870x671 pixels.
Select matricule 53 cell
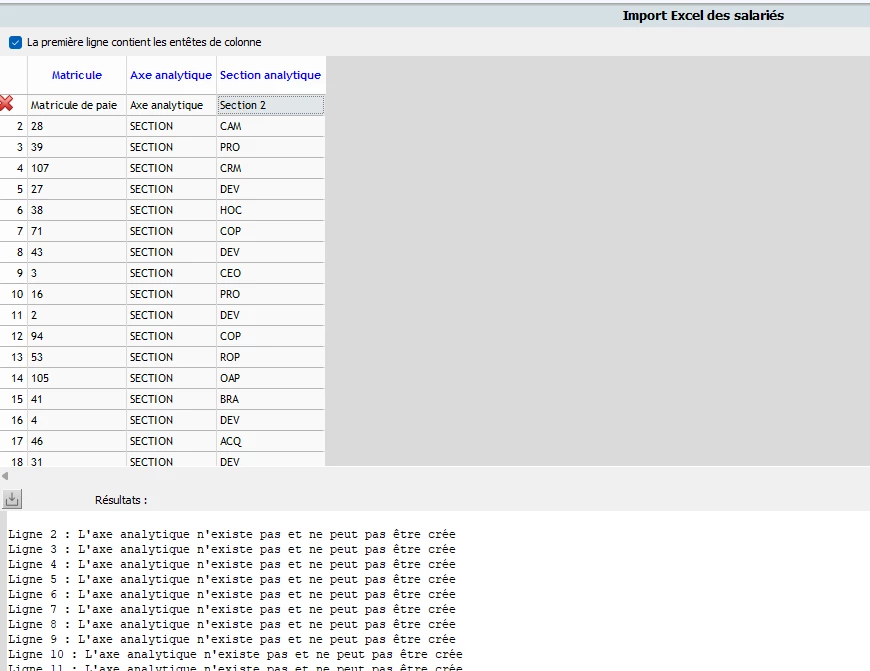tap(77, 357)
